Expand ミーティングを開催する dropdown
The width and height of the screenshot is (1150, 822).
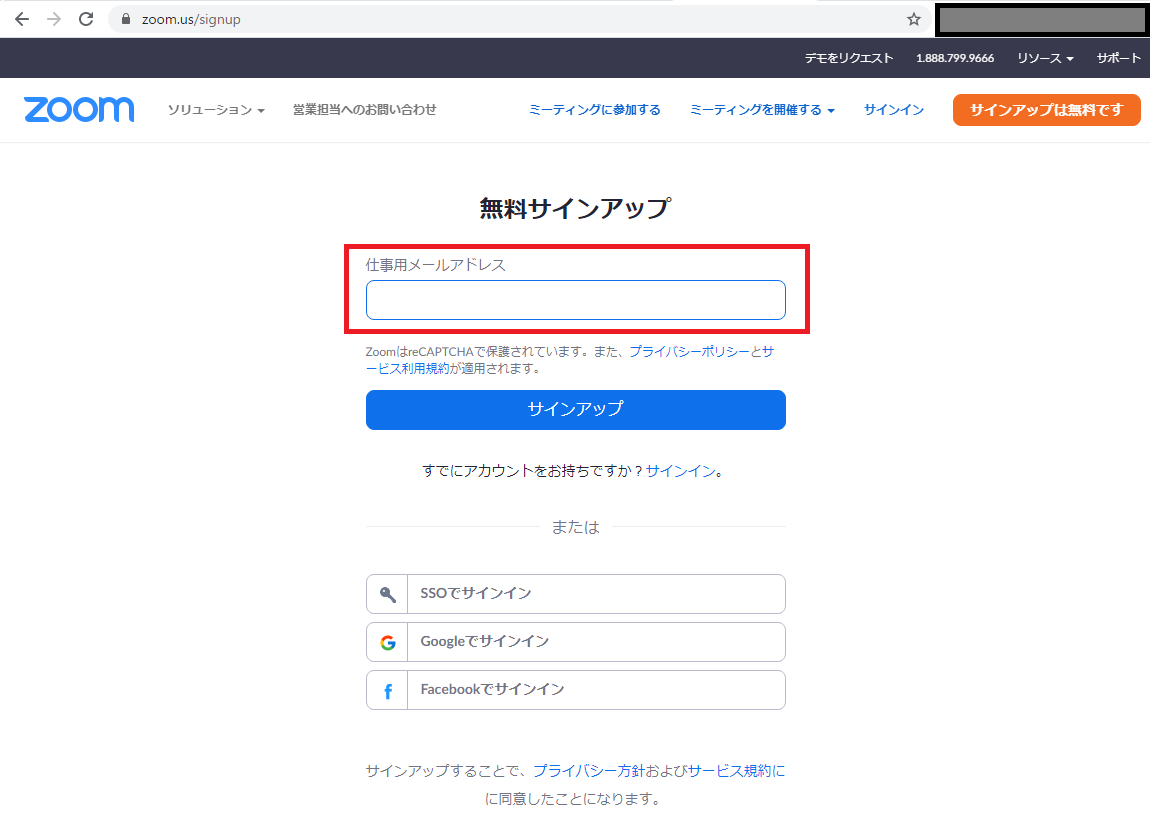click(762, 109)
